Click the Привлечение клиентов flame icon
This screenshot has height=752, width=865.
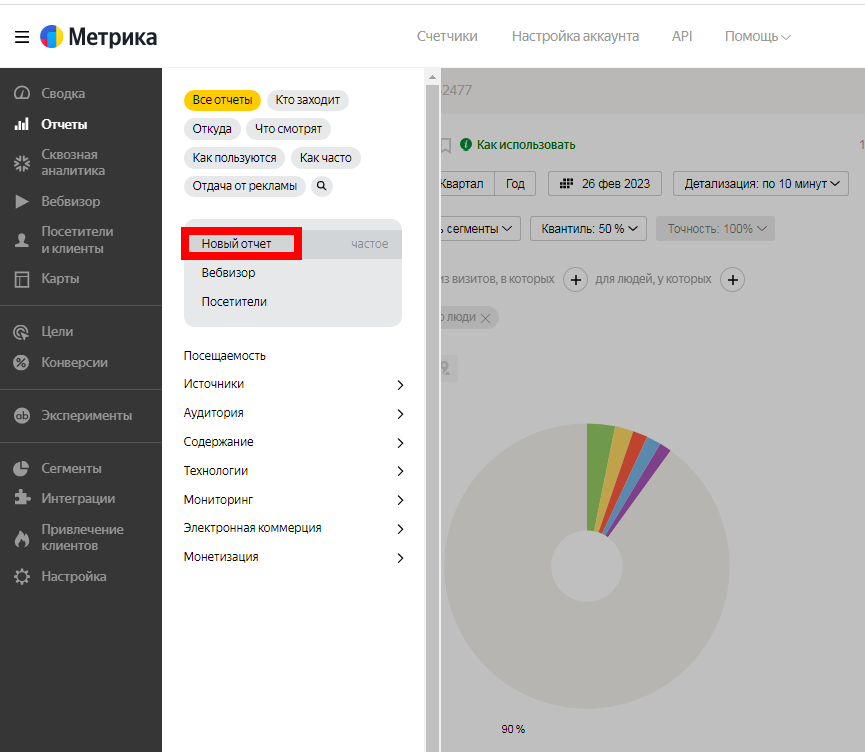tap(22, 538)
